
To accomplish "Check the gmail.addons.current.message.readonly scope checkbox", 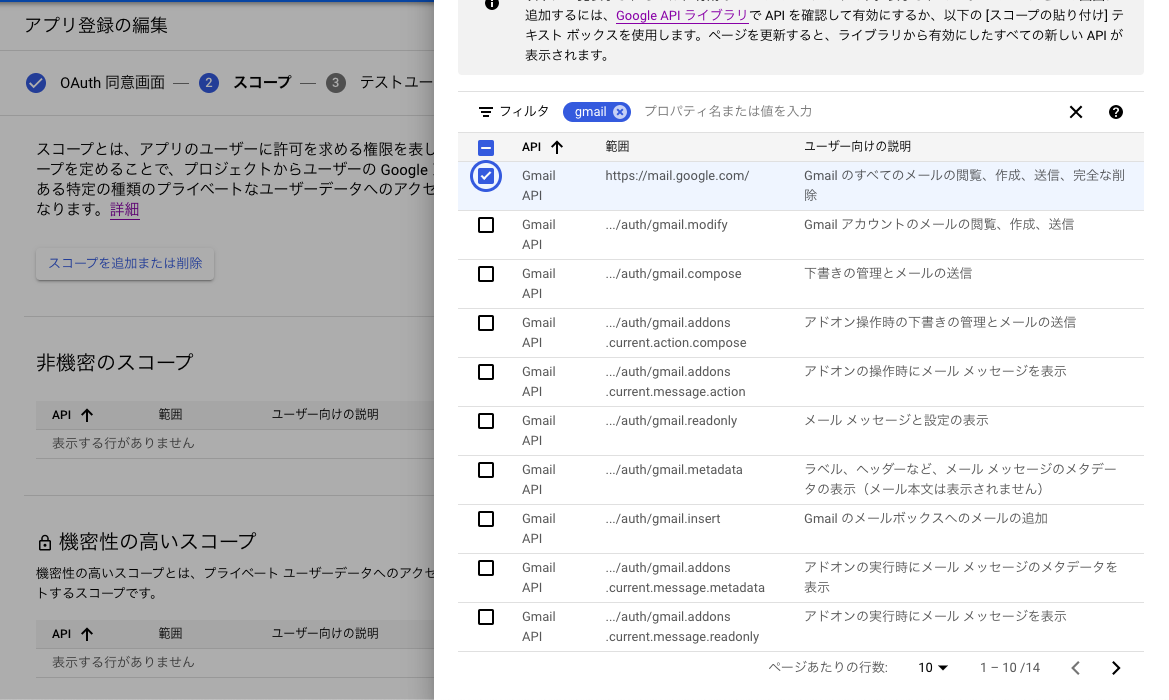I will click(485, 617).
